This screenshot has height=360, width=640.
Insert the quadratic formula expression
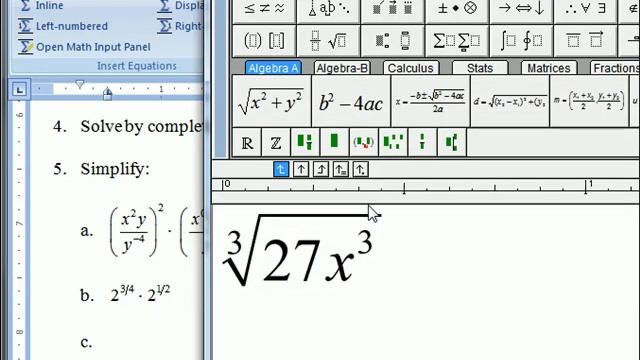pyautogui.click(x=430, y=101)
